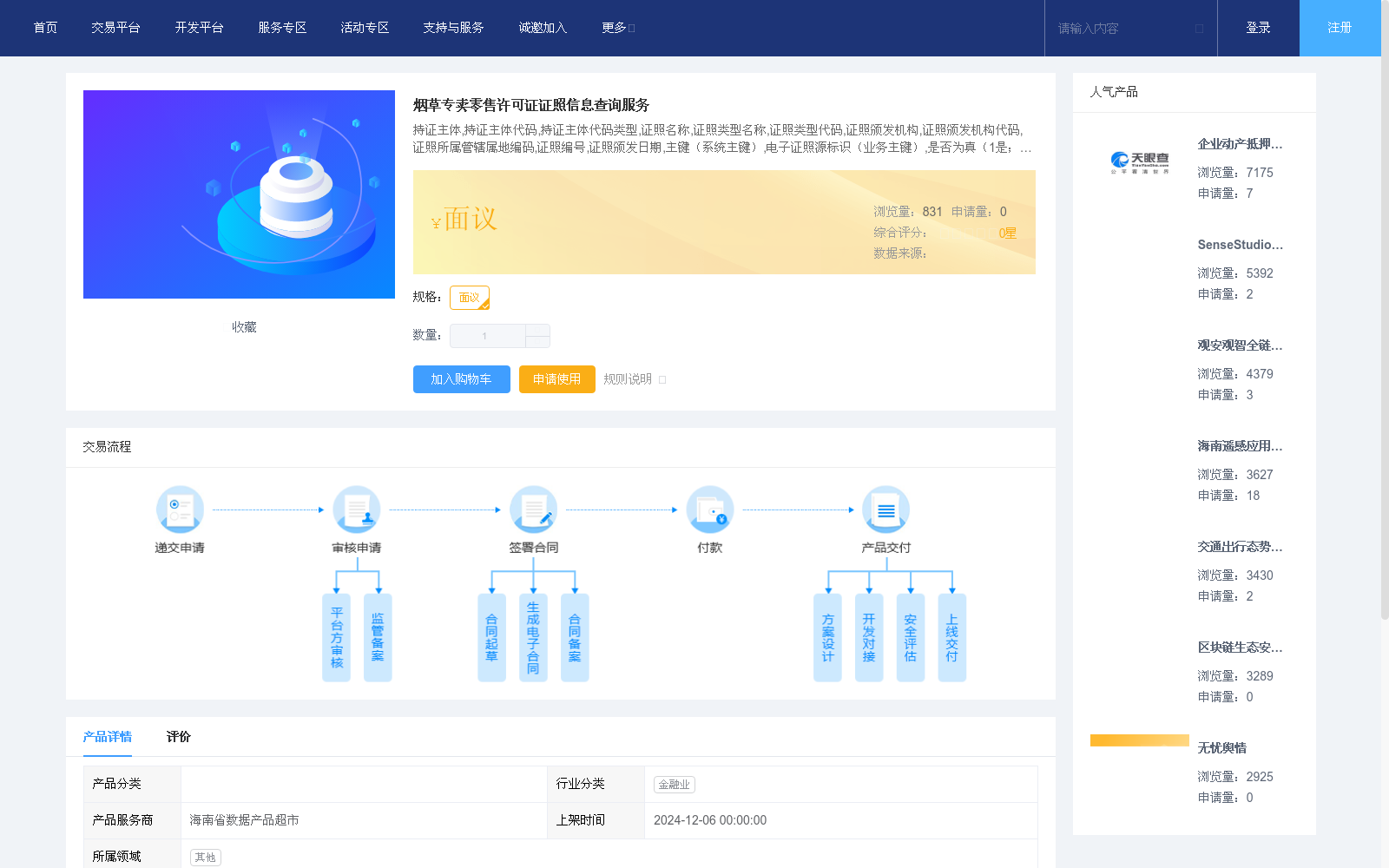Viewport: 1389px width, 868px height.
Task: Click the 加入购物车 button
Action: click(x=461, y=379)
